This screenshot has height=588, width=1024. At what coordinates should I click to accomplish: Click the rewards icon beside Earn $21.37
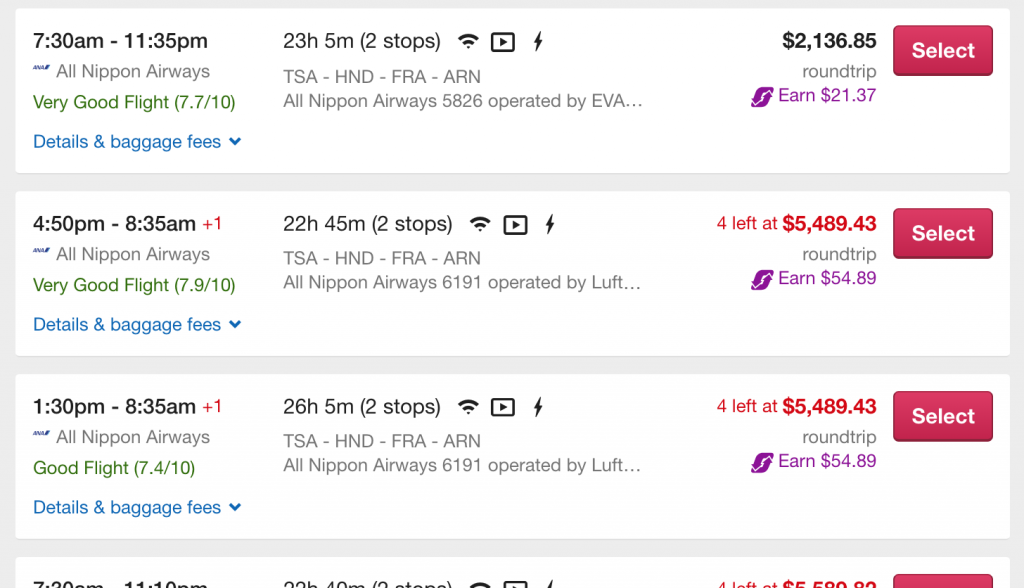pyautogui.click(x=762, y=97)
